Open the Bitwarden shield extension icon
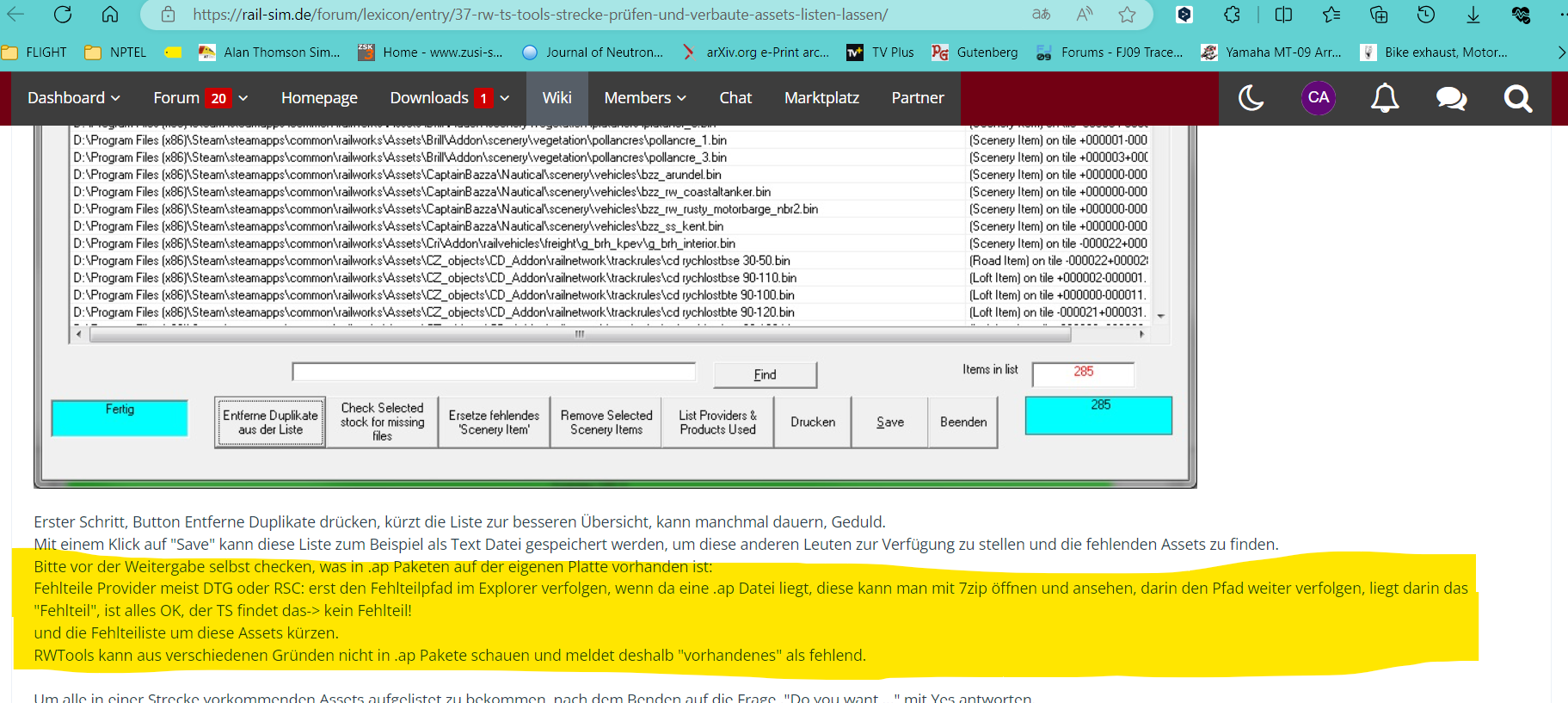The height and width of the screenshot is (703, 1568). pyautogui.click(x=1184, y=15)
